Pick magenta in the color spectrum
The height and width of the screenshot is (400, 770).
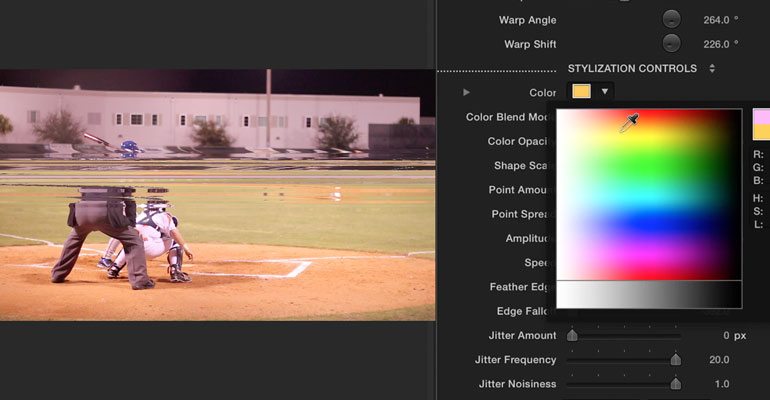(x=648, y=255)
